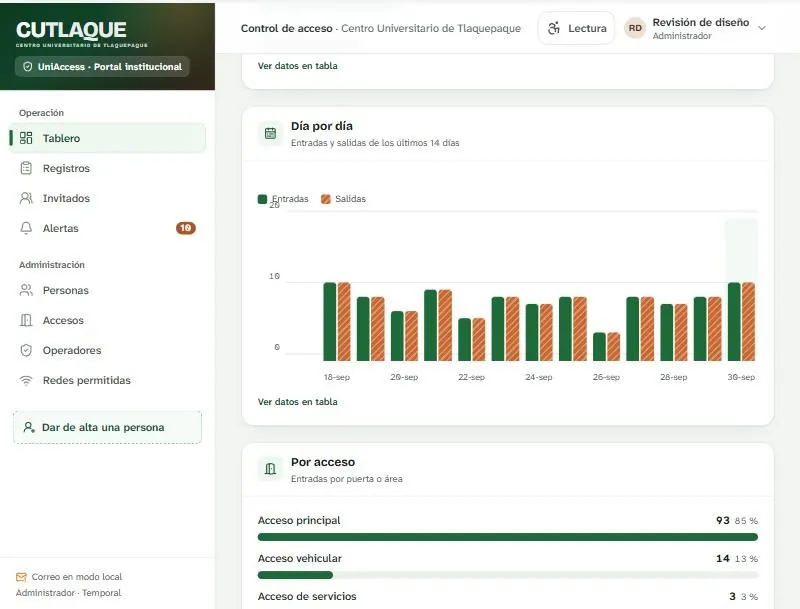The width and height of the screenshot is (800, 609).
Task: Click the Alertas bell icon
Action: [x=26, y=228]
